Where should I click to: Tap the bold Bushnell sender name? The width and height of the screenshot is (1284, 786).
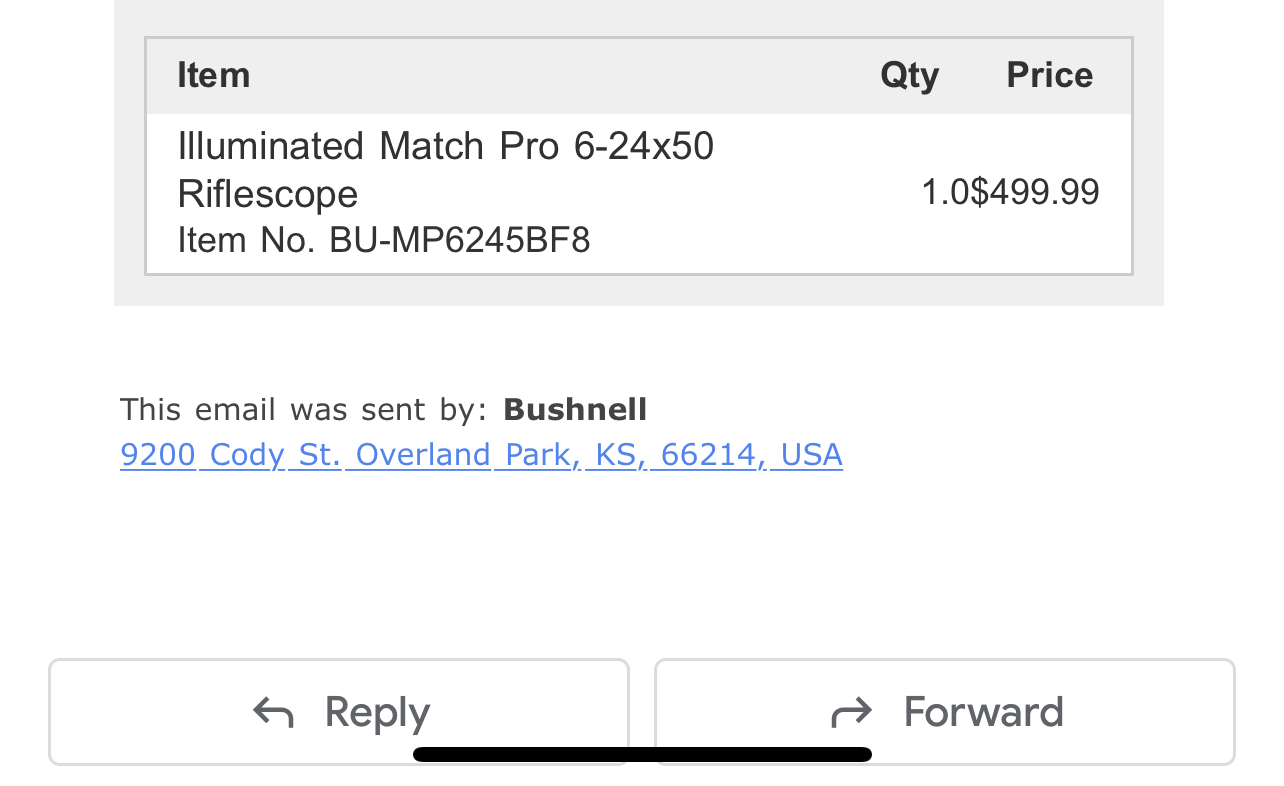coord(575,409)
